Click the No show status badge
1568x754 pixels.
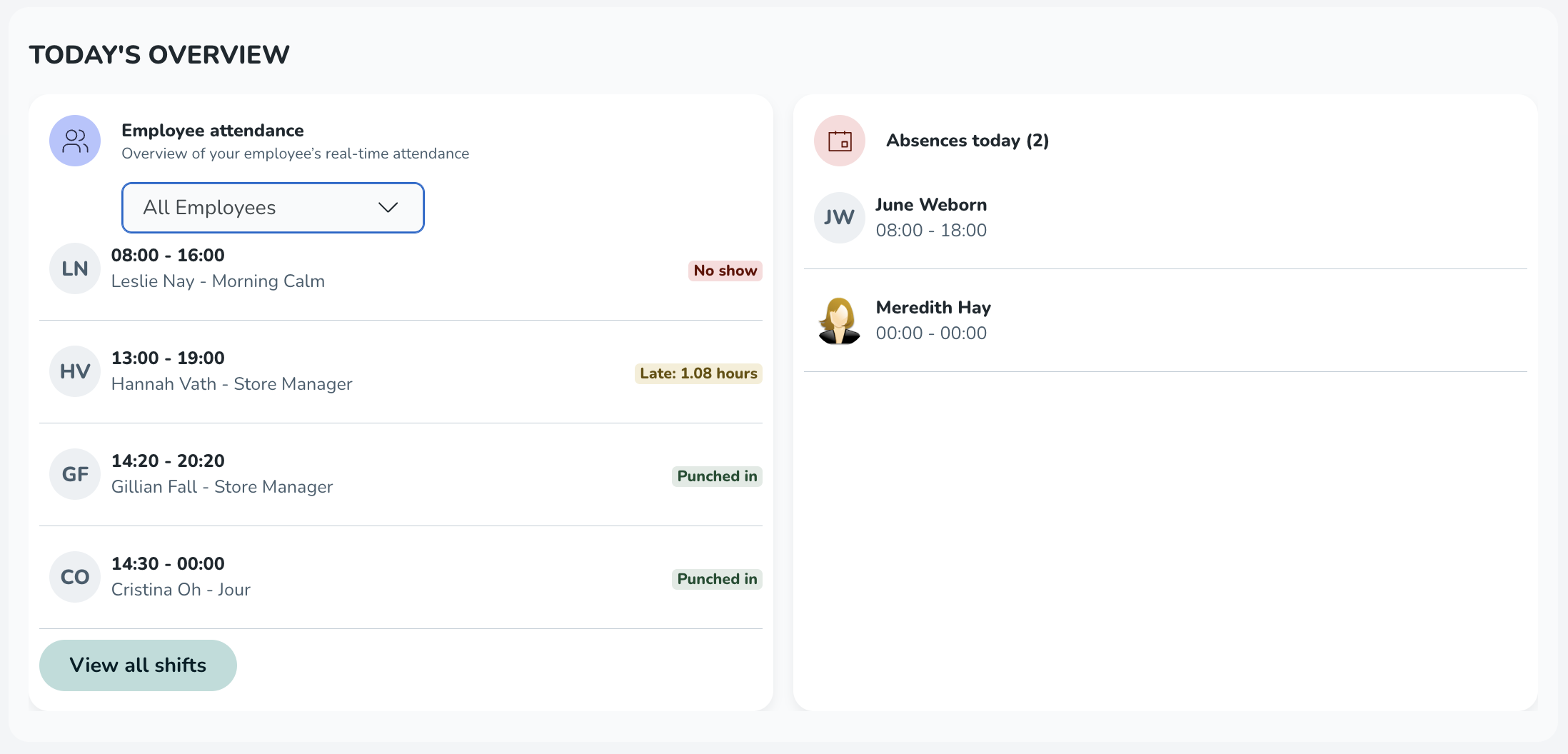point(725,271)
